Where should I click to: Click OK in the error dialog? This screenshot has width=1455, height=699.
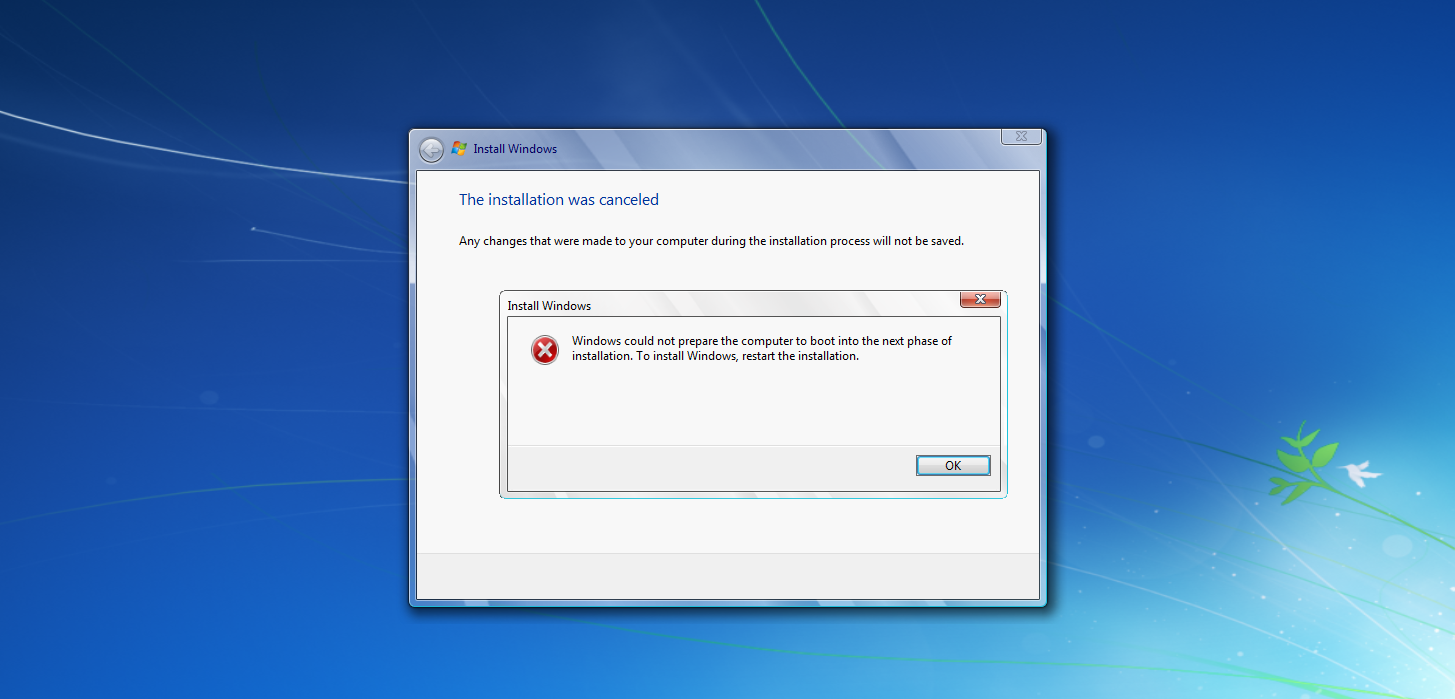(x=953, y=465)
